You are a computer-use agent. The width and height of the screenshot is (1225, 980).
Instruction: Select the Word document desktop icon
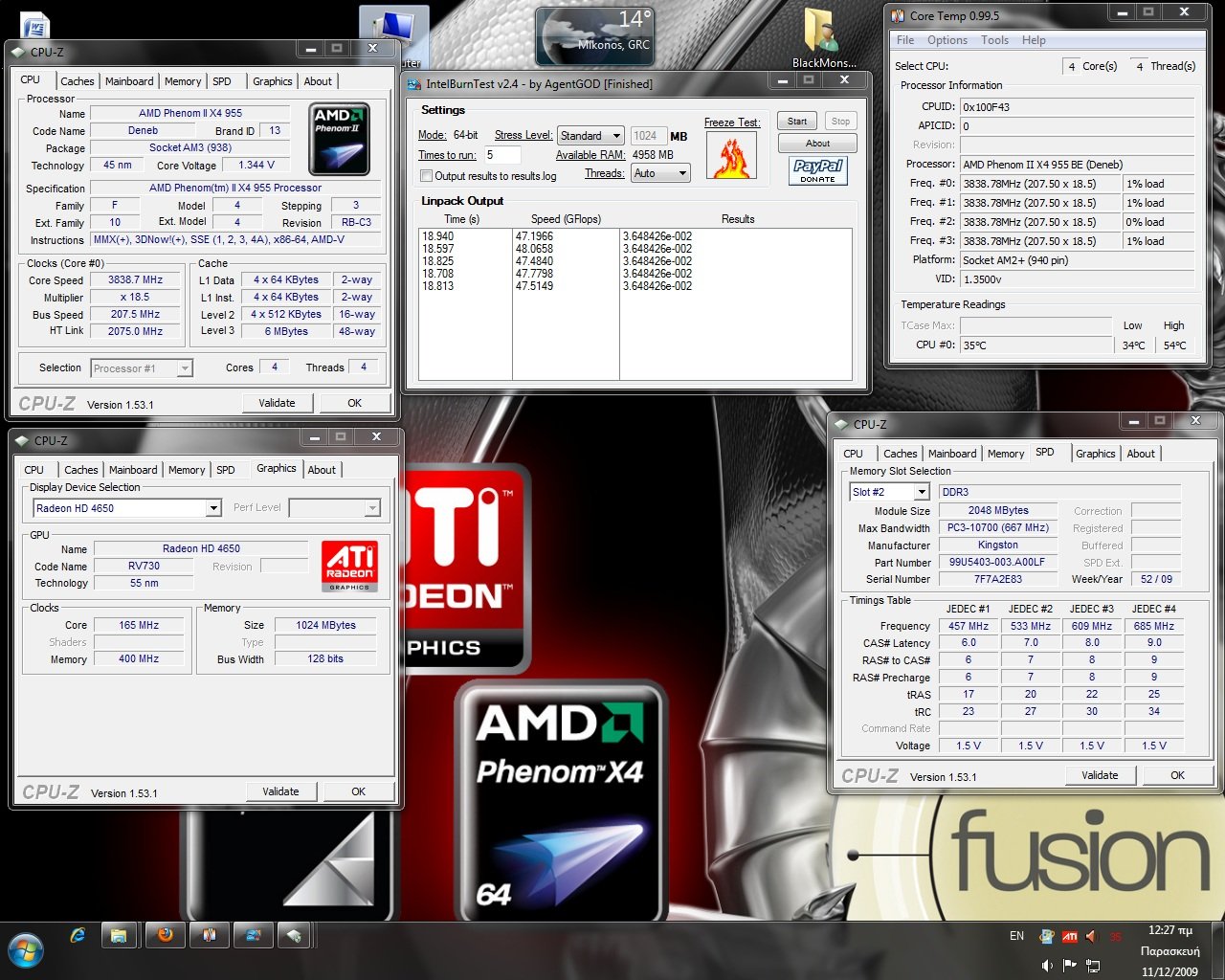coord(34,24)
